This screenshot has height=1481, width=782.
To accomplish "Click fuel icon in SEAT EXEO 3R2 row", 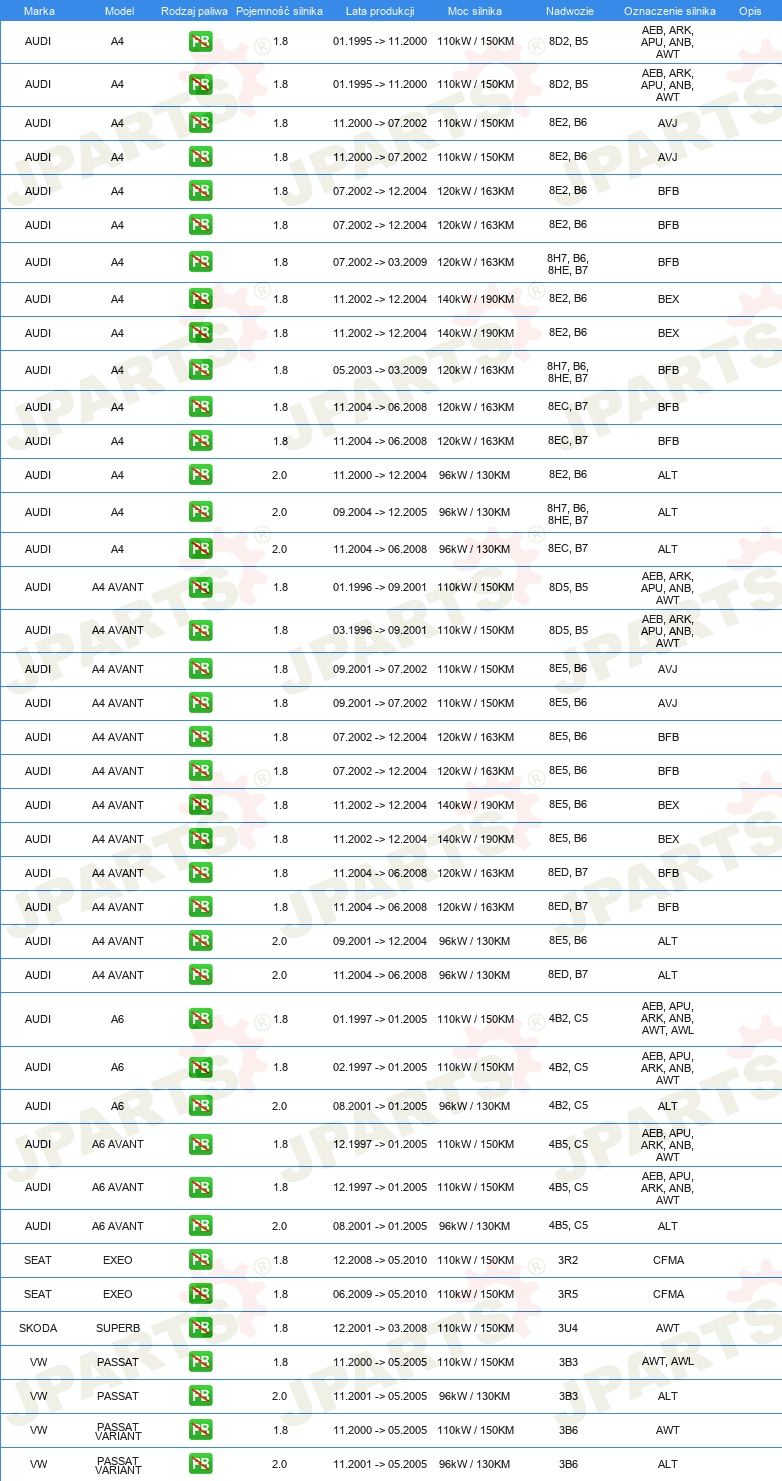I will click(200, 1260).
